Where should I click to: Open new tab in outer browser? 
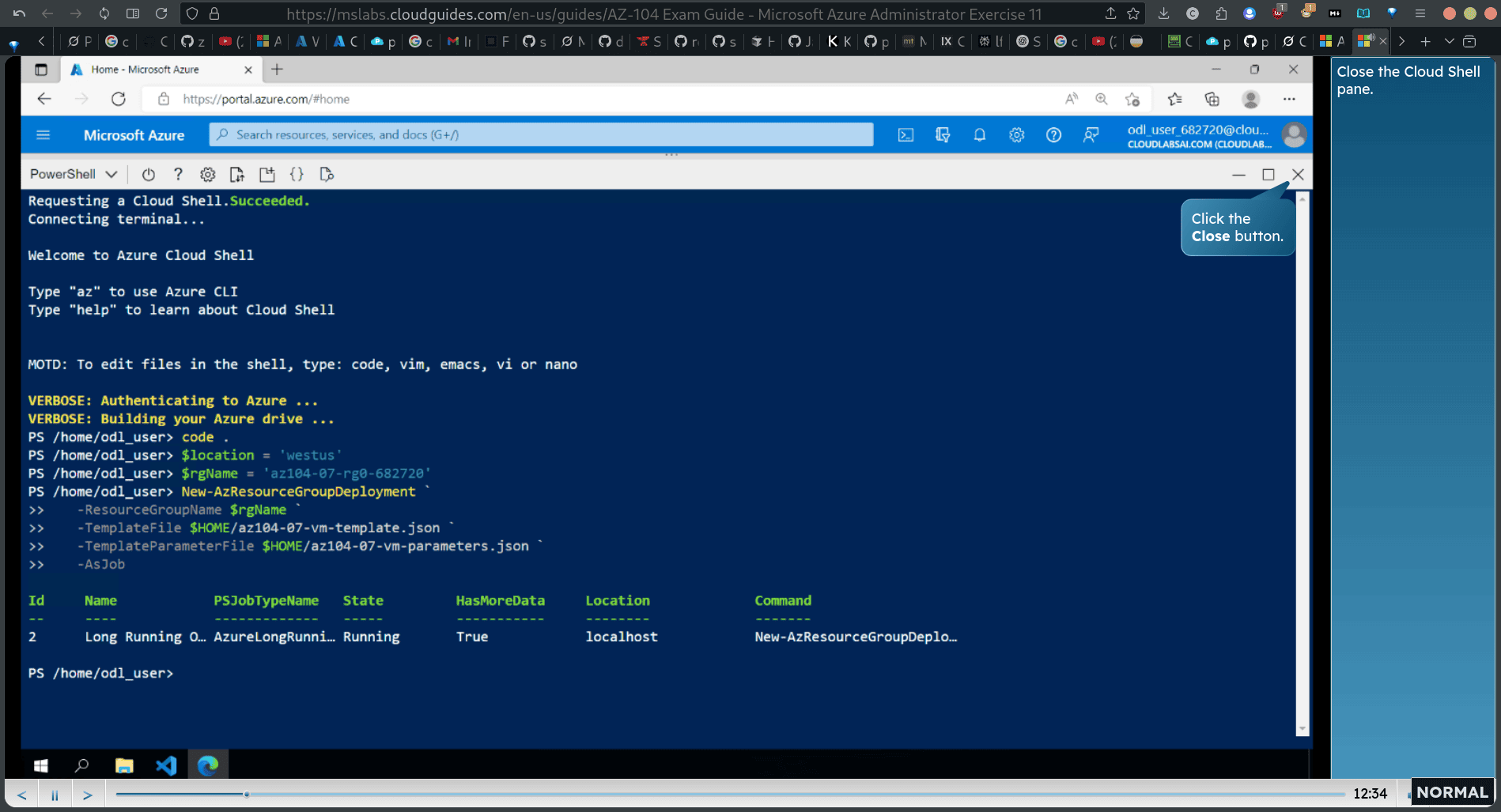click(x=1425, y=41)
